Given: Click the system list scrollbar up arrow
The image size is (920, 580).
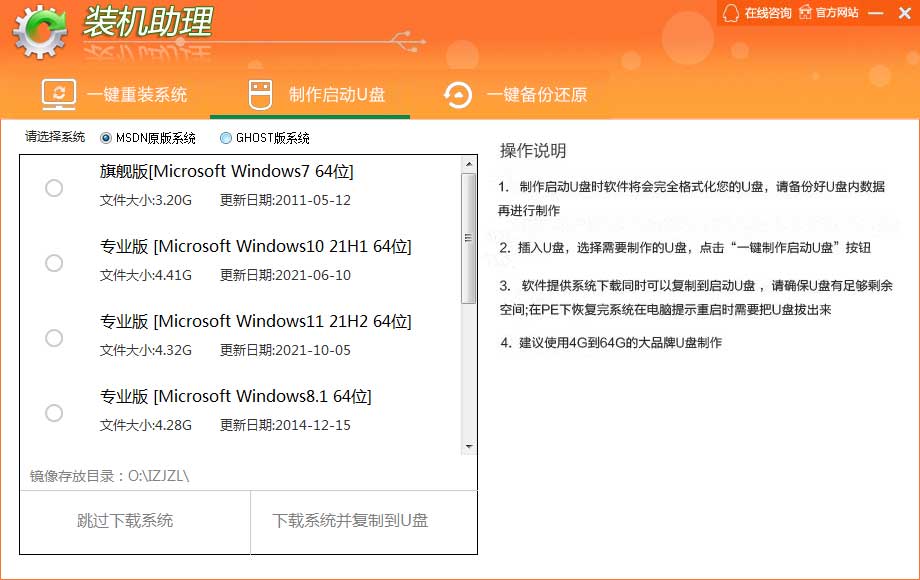Looking at the screenshot, I should (x=468, y=165).
